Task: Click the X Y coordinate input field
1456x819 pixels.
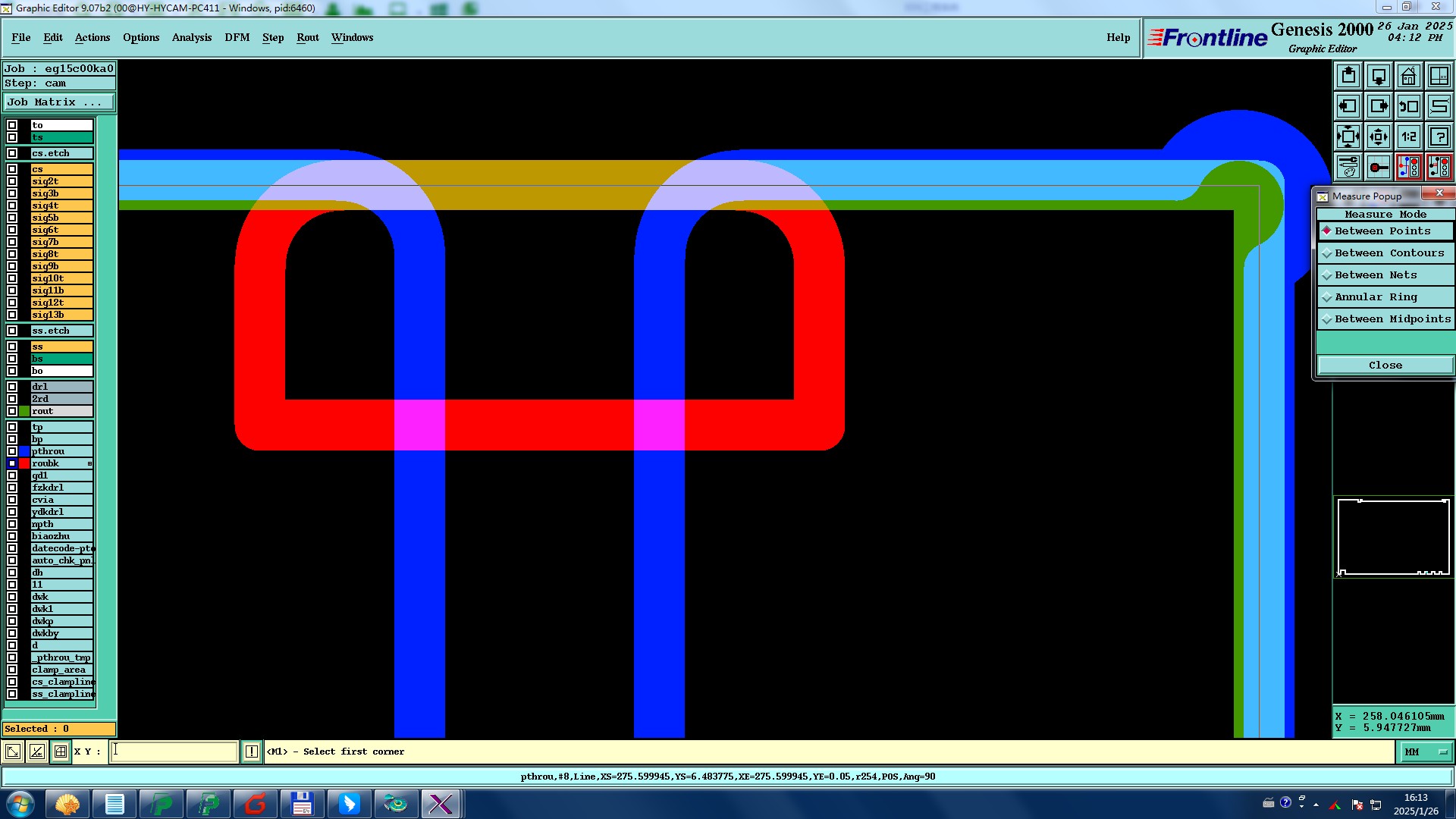Action: [x=174, y=752]
